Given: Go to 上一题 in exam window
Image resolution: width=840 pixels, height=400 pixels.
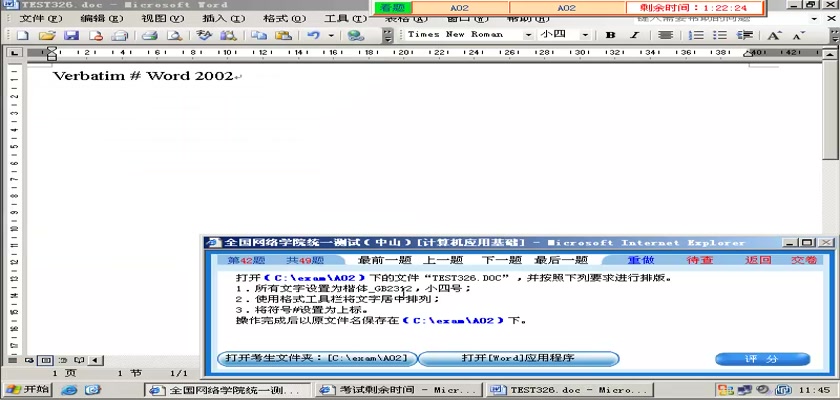Looking at the screenshot, I should (442, 260).
